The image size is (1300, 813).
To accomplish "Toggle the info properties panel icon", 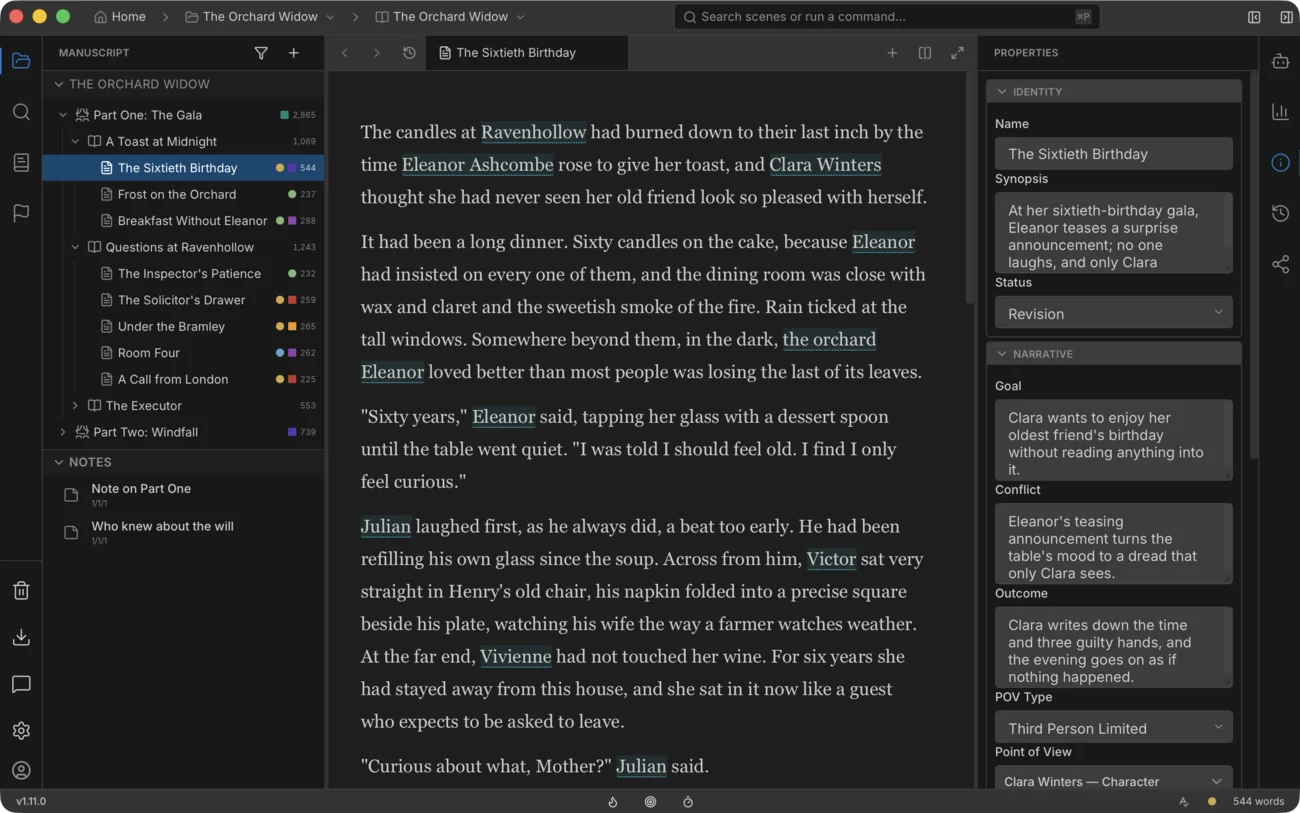I will pyautogui.click(x=1280, y=163).
